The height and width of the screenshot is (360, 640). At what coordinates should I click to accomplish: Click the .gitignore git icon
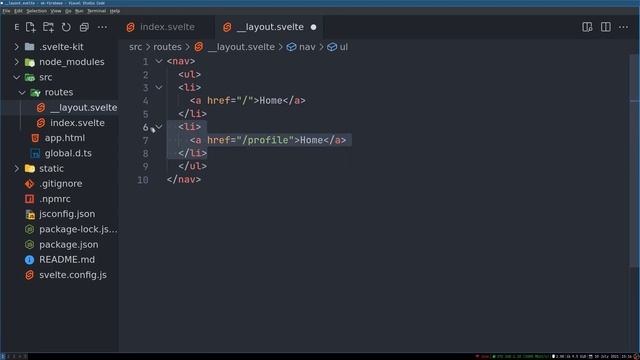29,184
